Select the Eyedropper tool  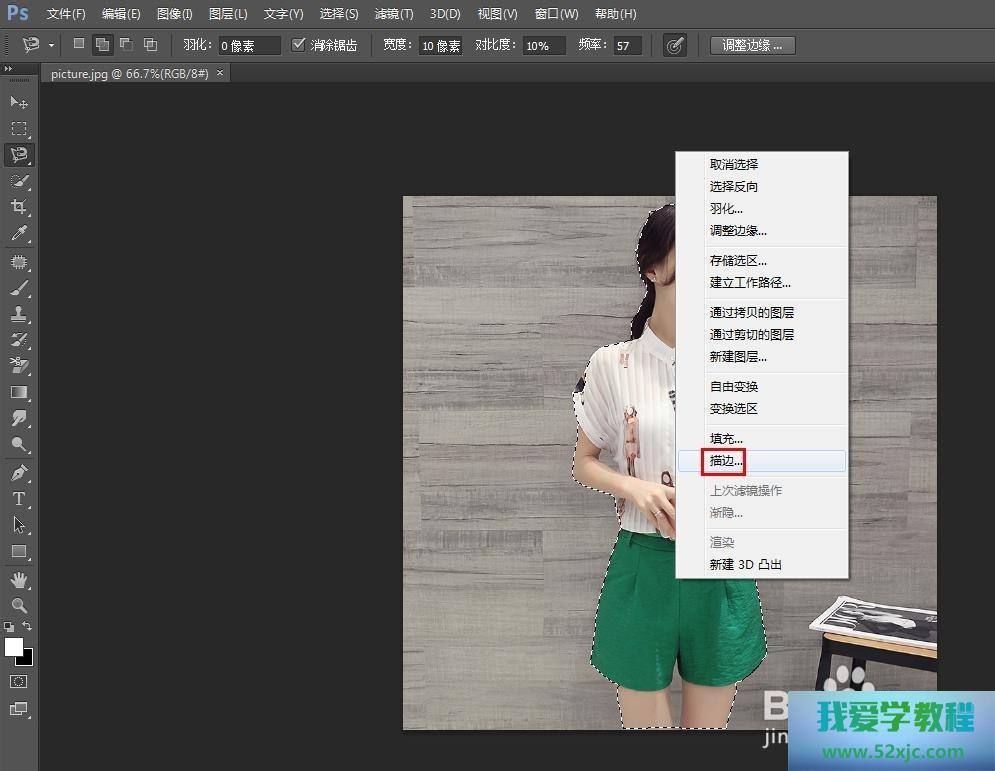click(18, 234)
